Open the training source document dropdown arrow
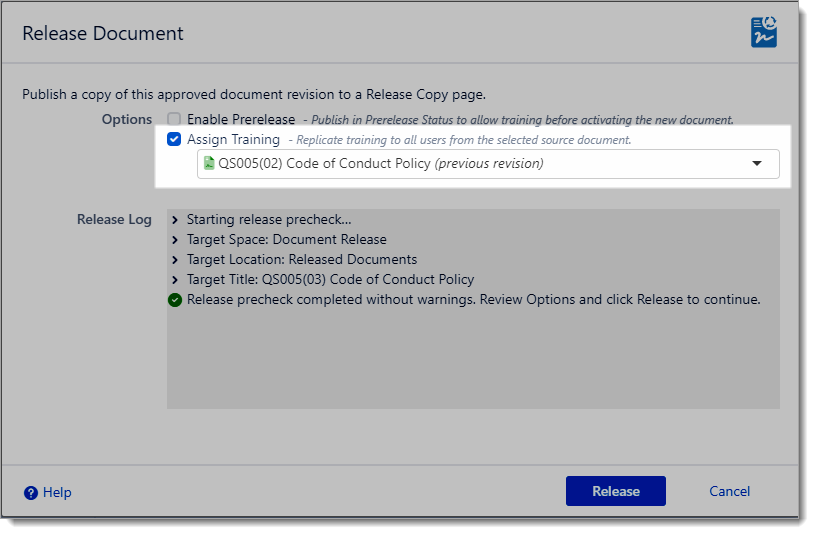 pyautogui.click(x=757, y=163)
